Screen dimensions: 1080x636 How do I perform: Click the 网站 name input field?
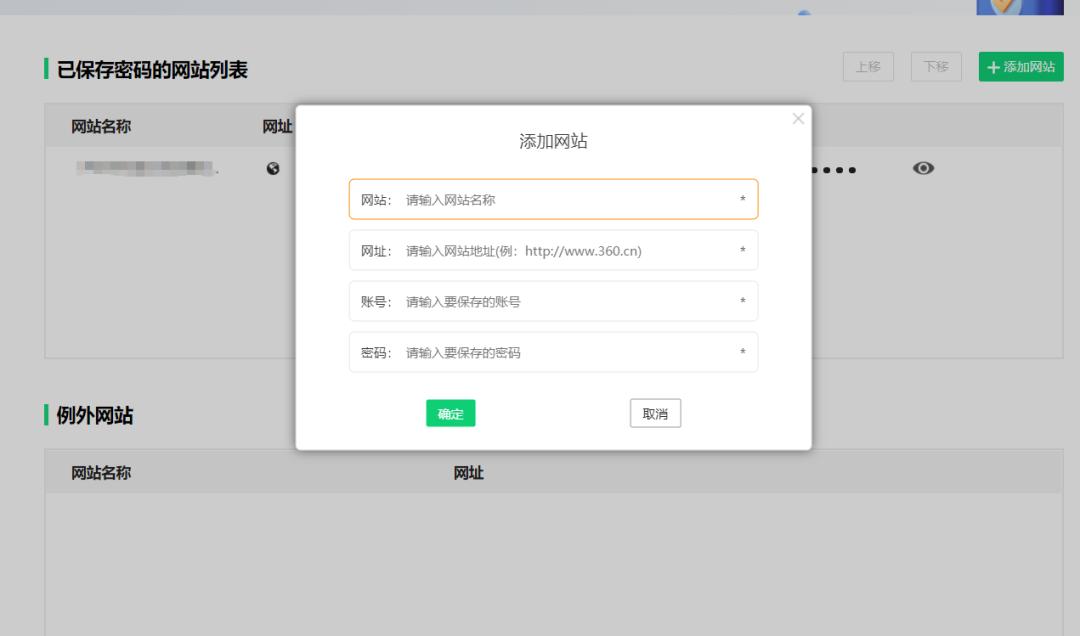(x=553, y=199)
